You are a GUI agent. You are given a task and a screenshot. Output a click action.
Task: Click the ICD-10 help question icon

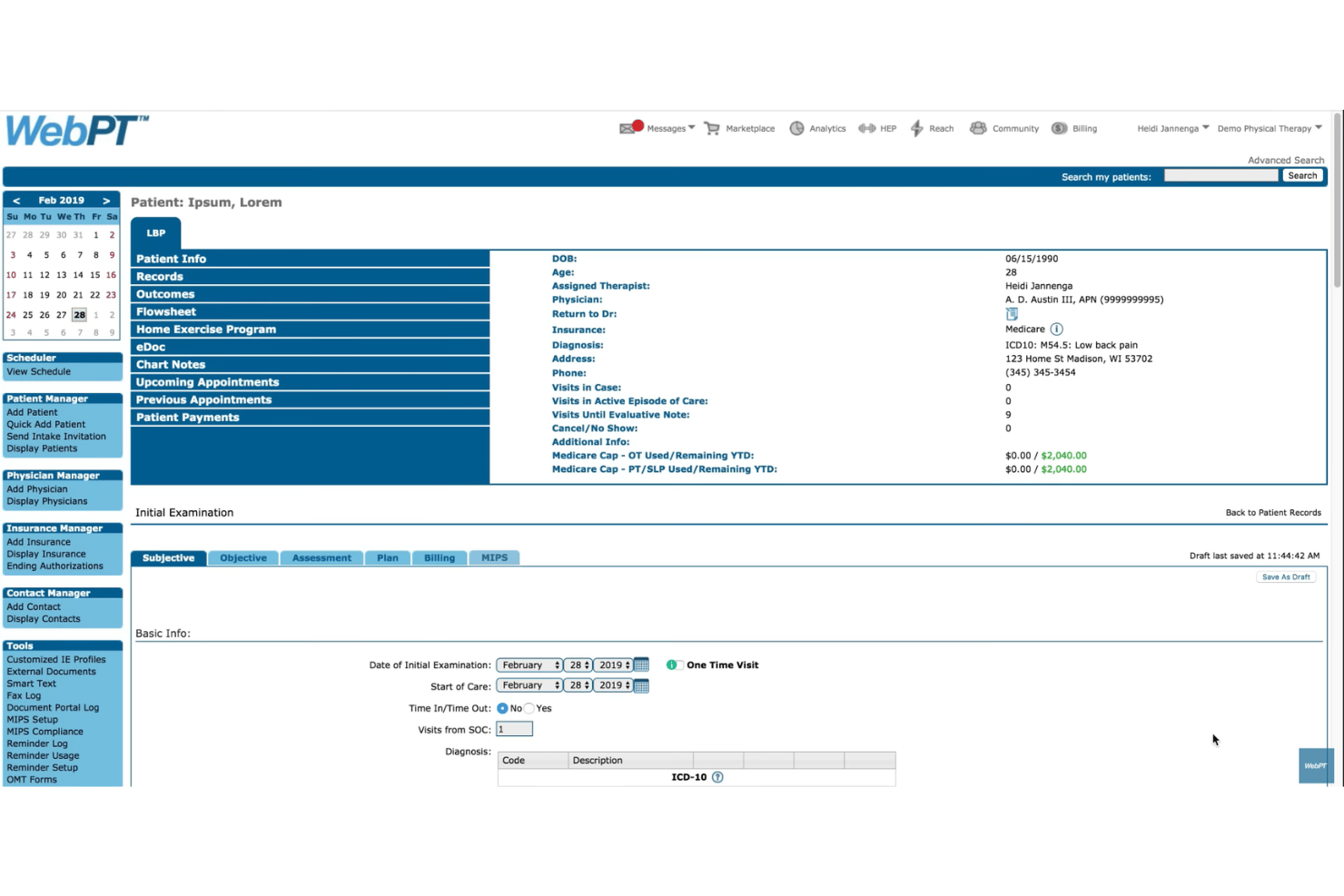coord(717,777)
